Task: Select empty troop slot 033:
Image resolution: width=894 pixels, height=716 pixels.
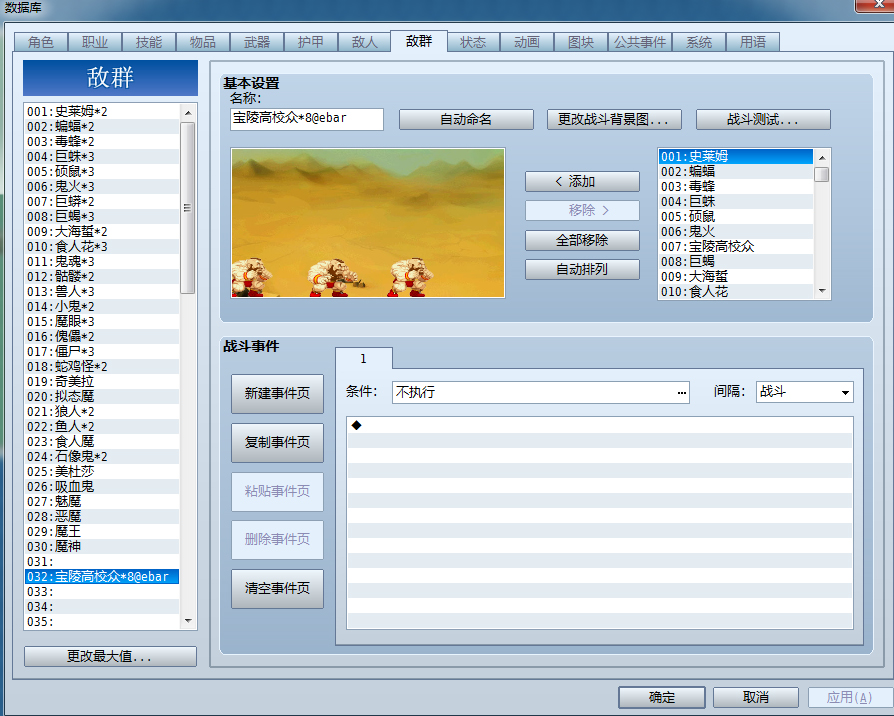Action: click(x=102, y=592)
